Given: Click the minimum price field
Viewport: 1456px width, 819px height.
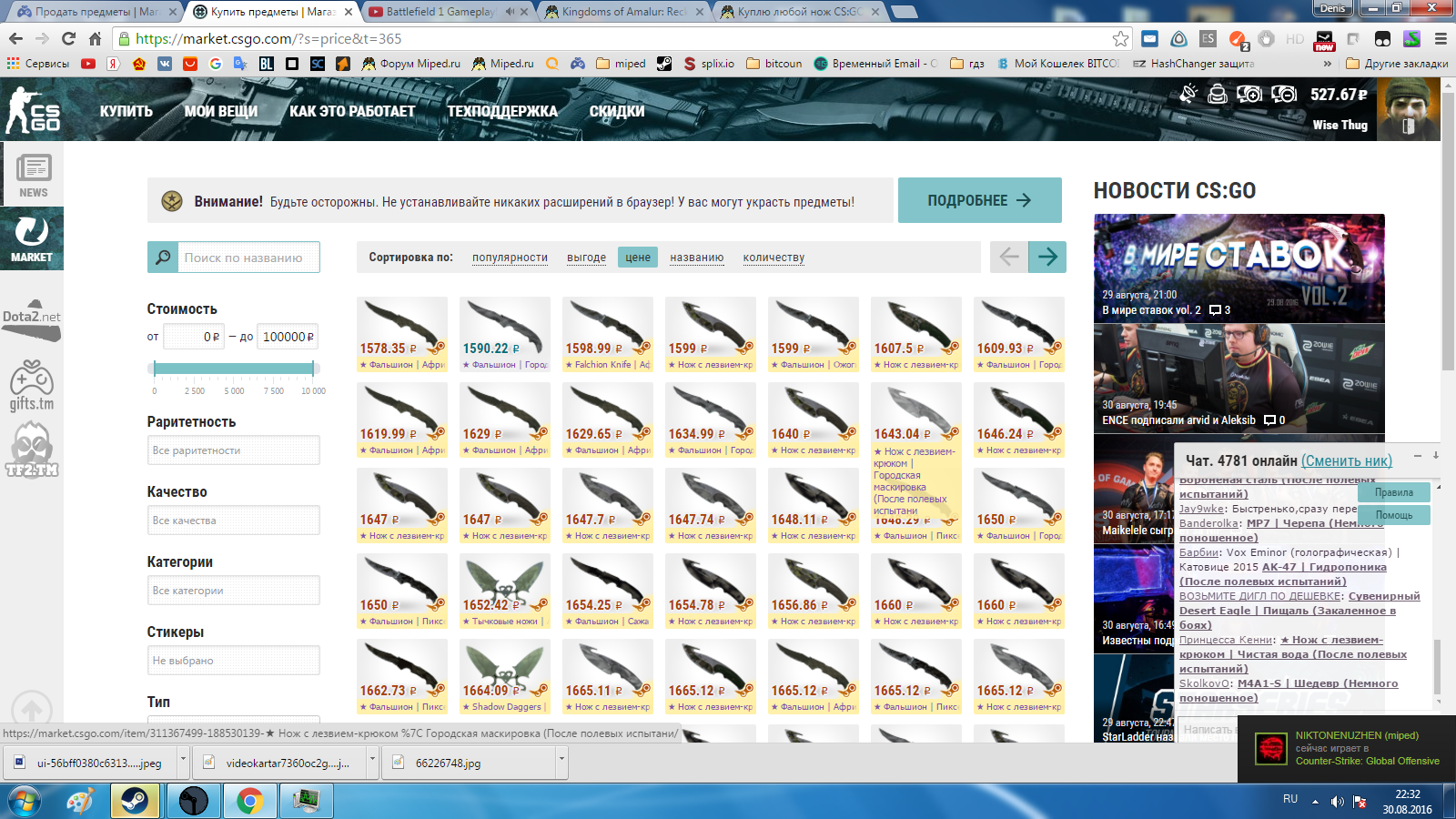Looking at the screenshot, I should (x=193, y=337).
